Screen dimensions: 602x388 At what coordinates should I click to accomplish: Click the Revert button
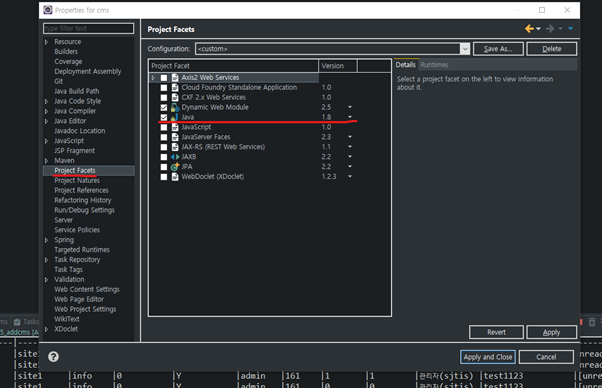point(496,332)
